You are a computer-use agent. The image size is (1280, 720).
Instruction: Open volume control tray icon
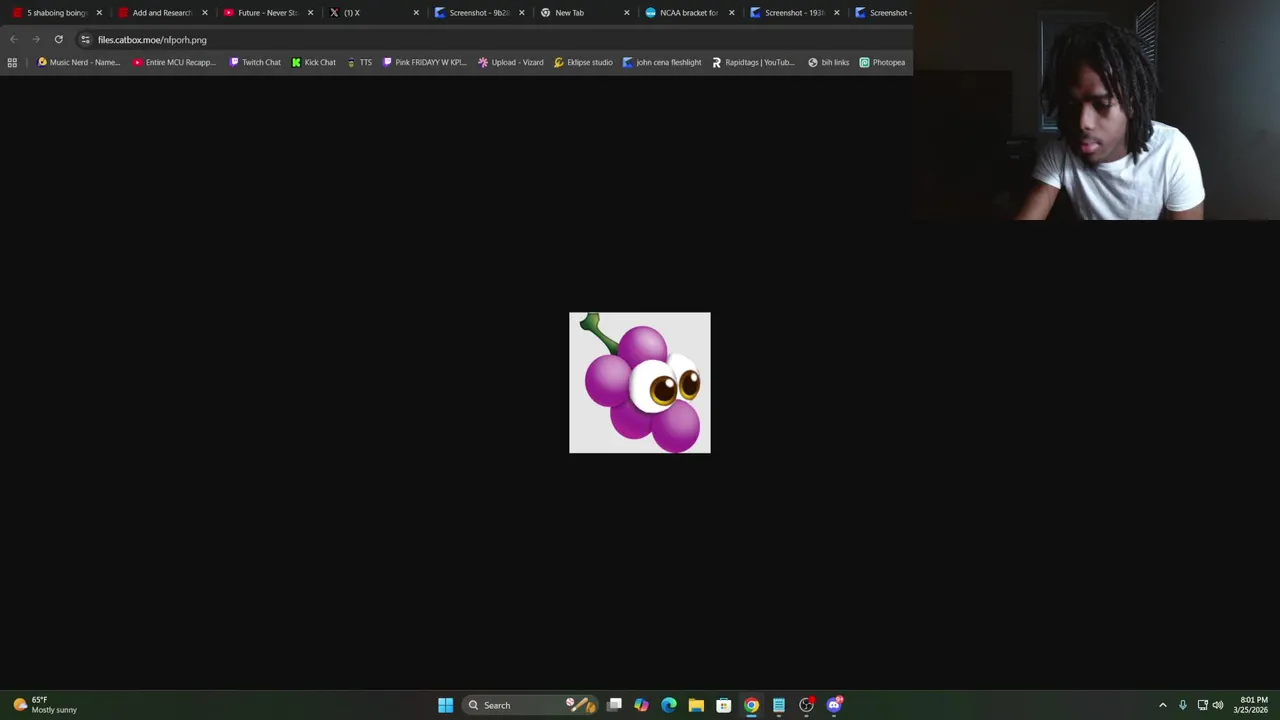coord(1218,705)
